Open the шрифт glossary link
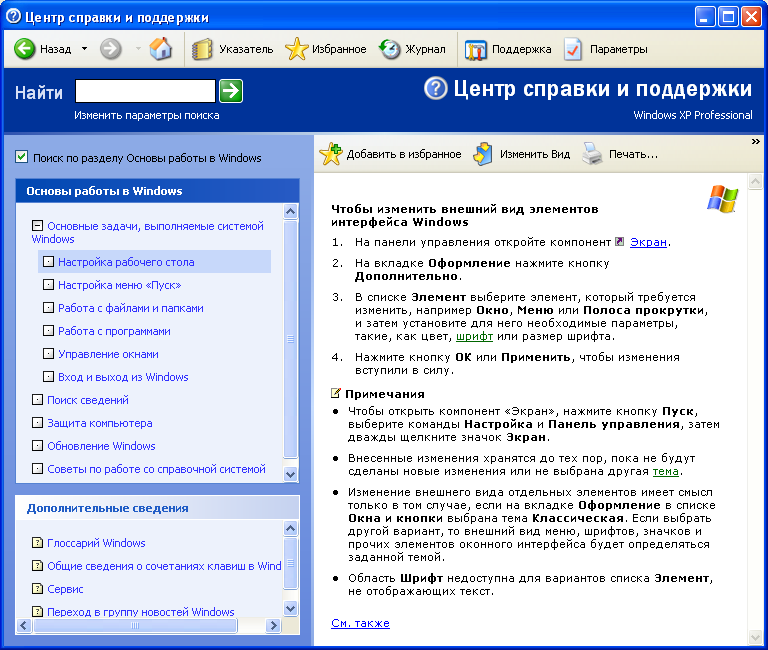This screenshot has width=768, height=650. [x=474, y=337]
